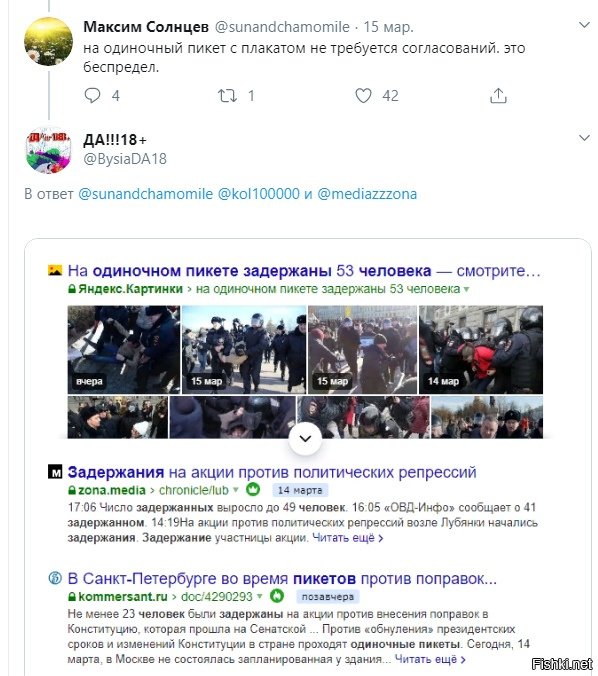Screen dimensions: 598x676
Task: Open tweet options chevron for Максим Солнцев
Action: [x=584, y=25]
